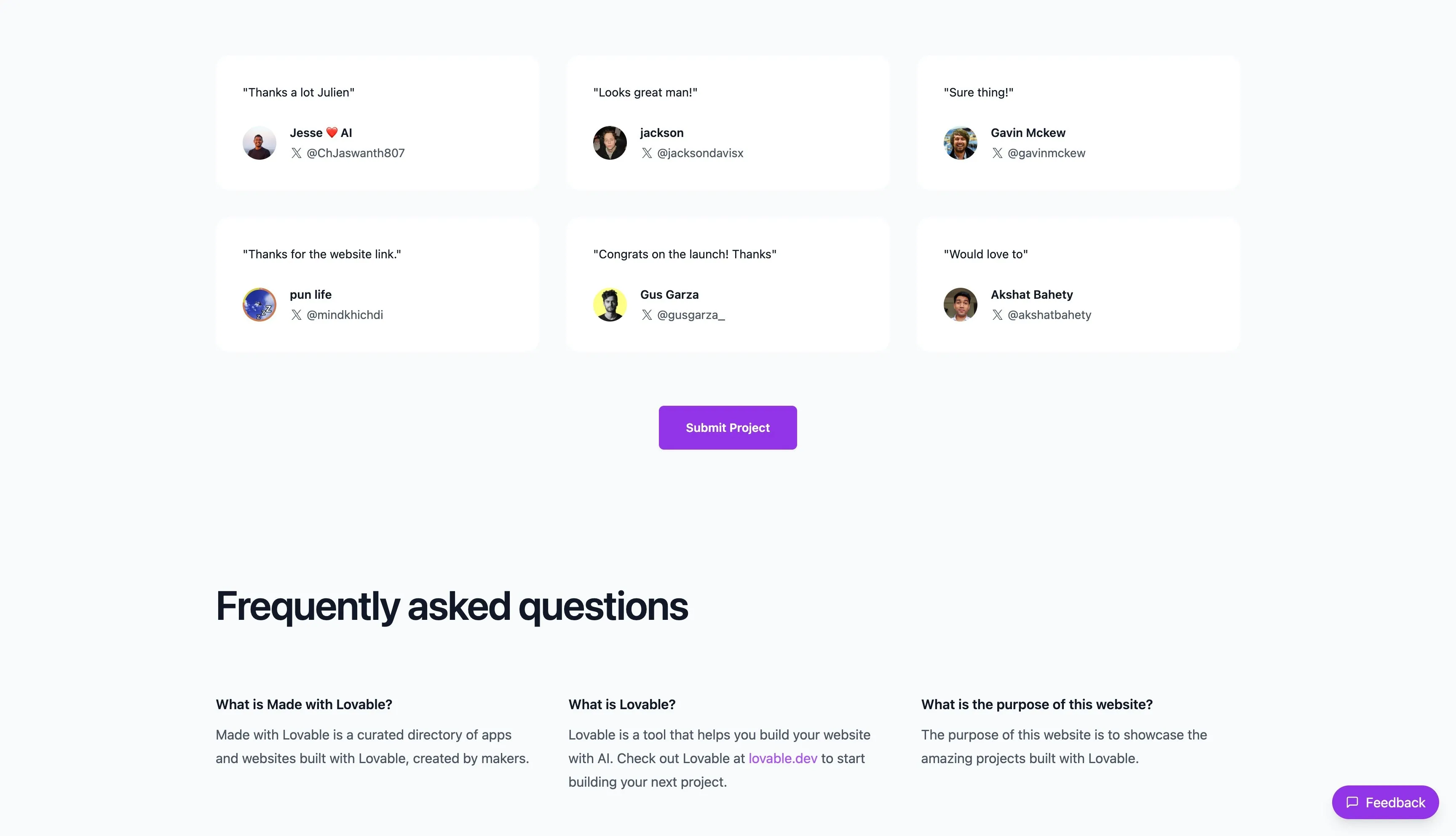Click the Submit Project button
The height and width of the screenshot is (836, 1456).
(728, 428)
